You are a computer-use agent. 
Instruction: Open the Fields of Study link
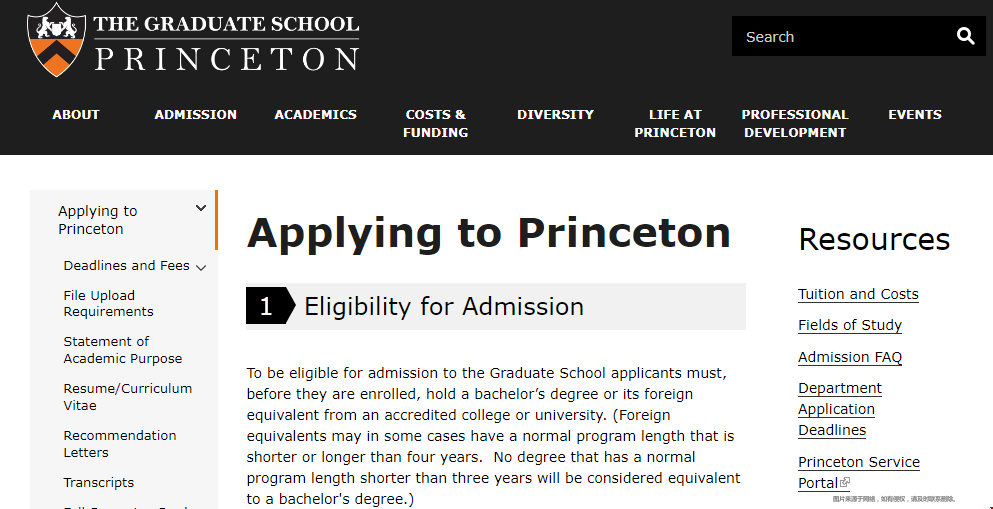[850, 325]
